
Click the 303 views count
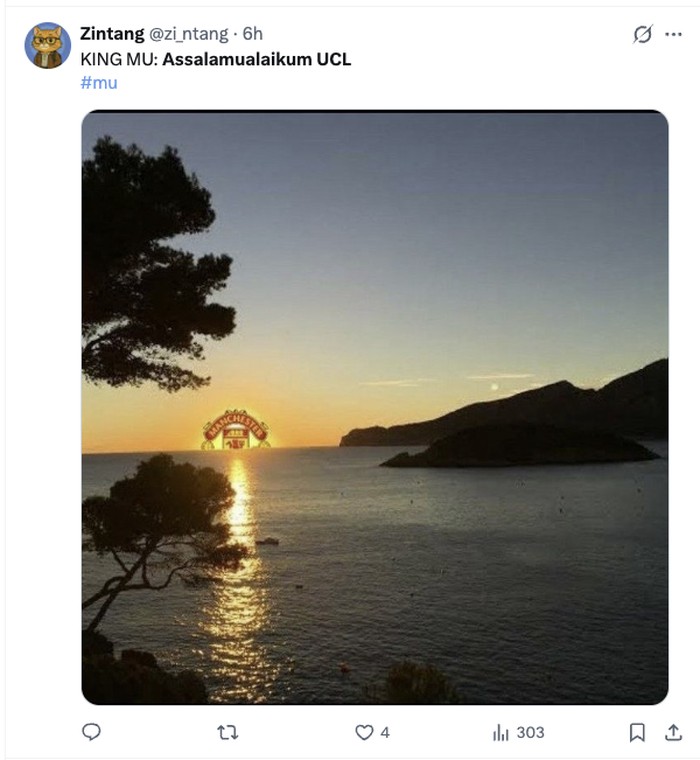(x=530, y=732)
